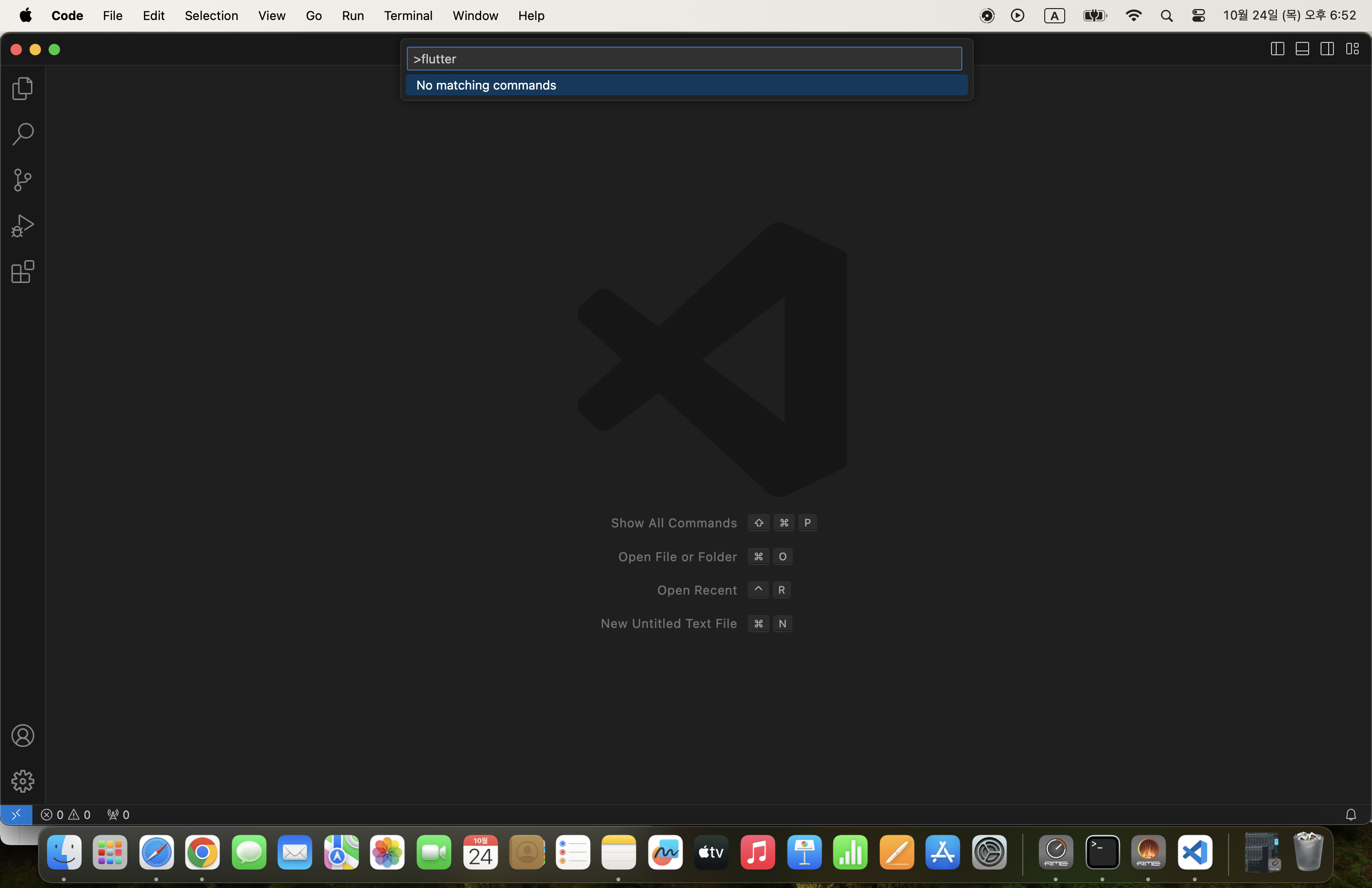Toggle the bottom panel
1372x888 pixels.
[x=1301, y=49]
